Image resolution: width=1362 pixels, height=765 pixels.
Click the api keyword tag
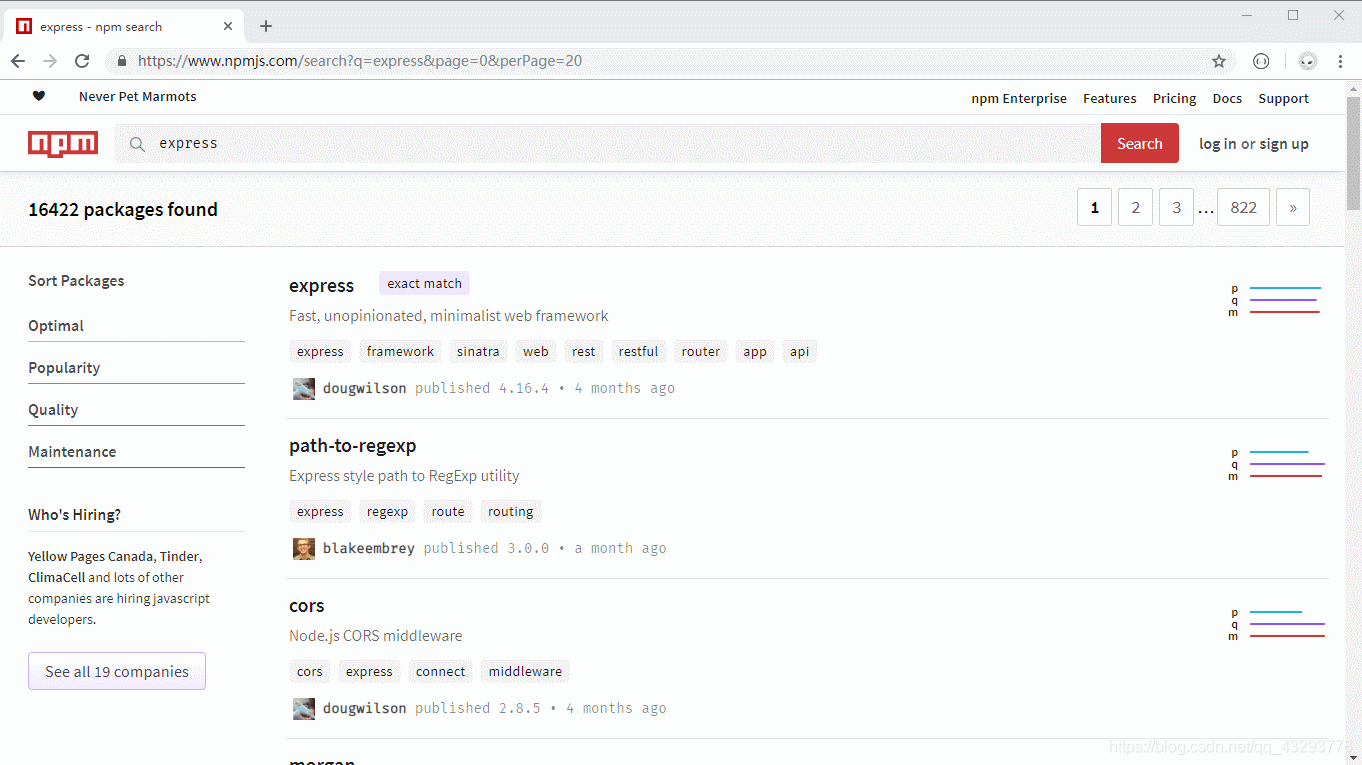coord(799,351)
